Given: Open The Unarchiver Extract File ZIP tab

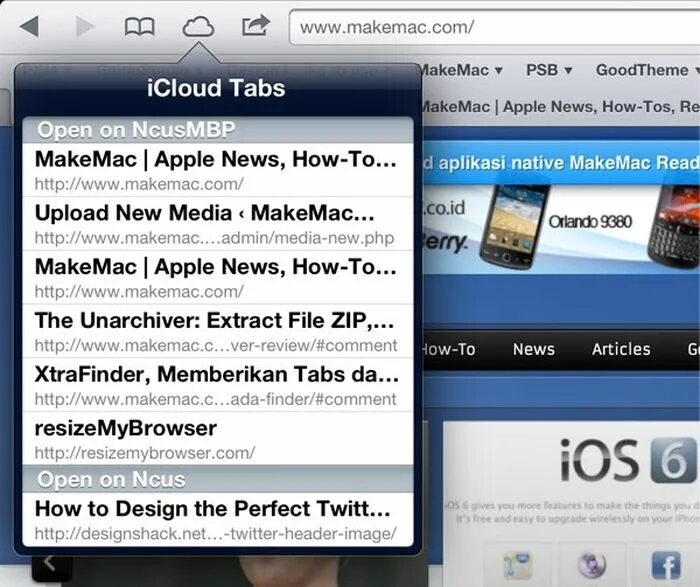Looking at the screenshot, I should pos(218,331).
